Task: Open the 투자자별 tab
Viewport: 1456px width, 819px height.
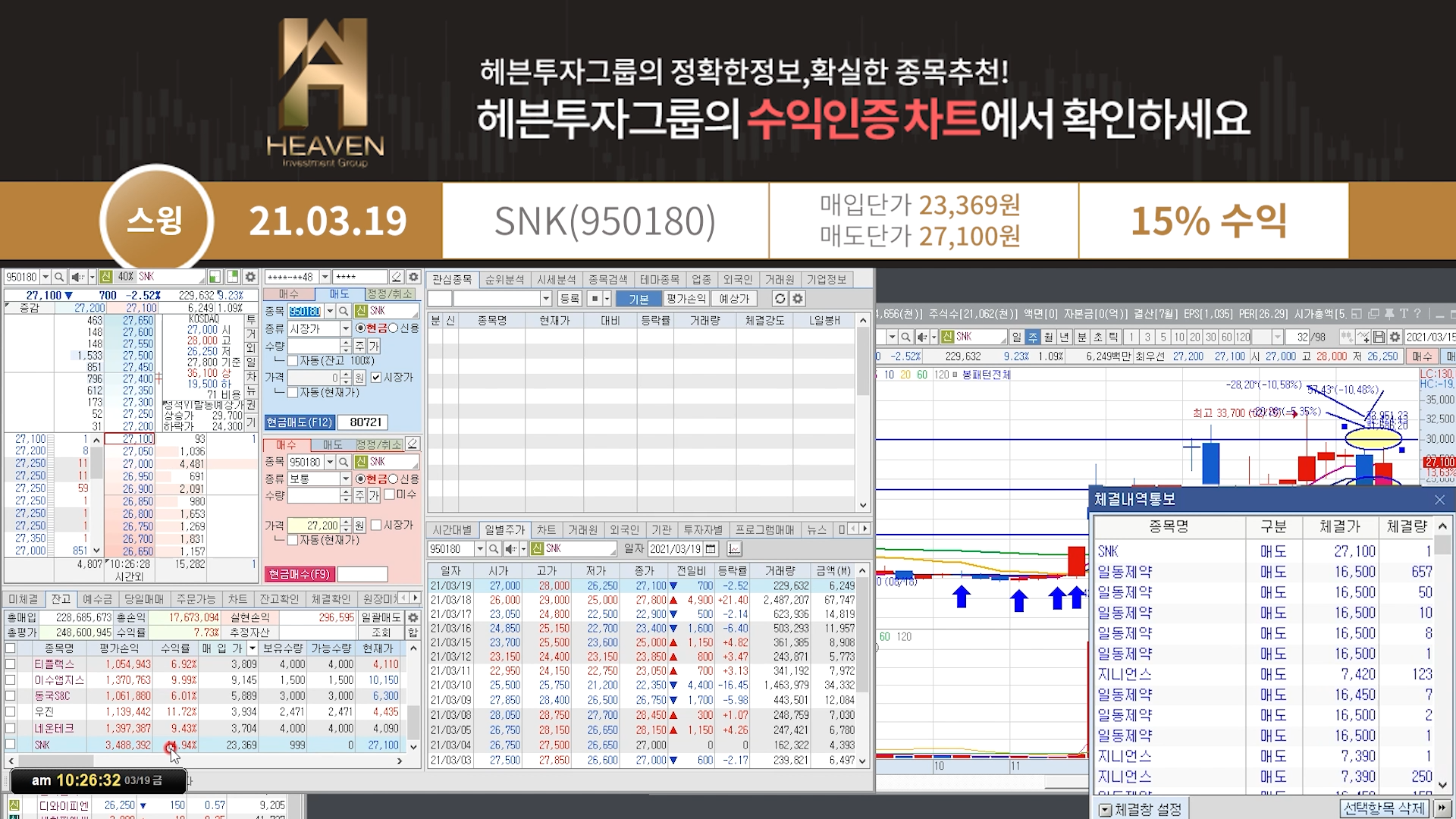Action: (703, 529)
